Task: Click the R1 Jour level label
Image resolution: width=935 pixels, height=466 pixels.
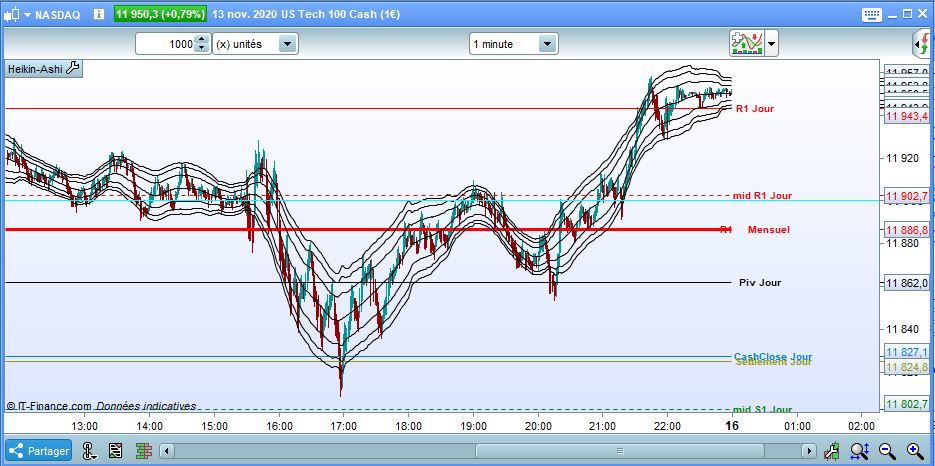Action: 755,109
